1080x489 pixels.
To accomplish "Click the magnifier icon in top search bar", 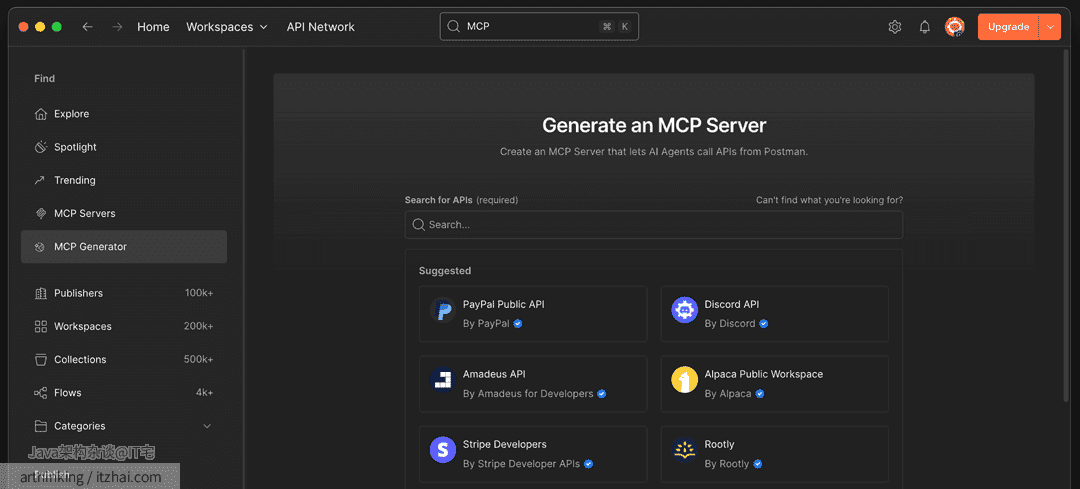I will click(x=453, y=26).
